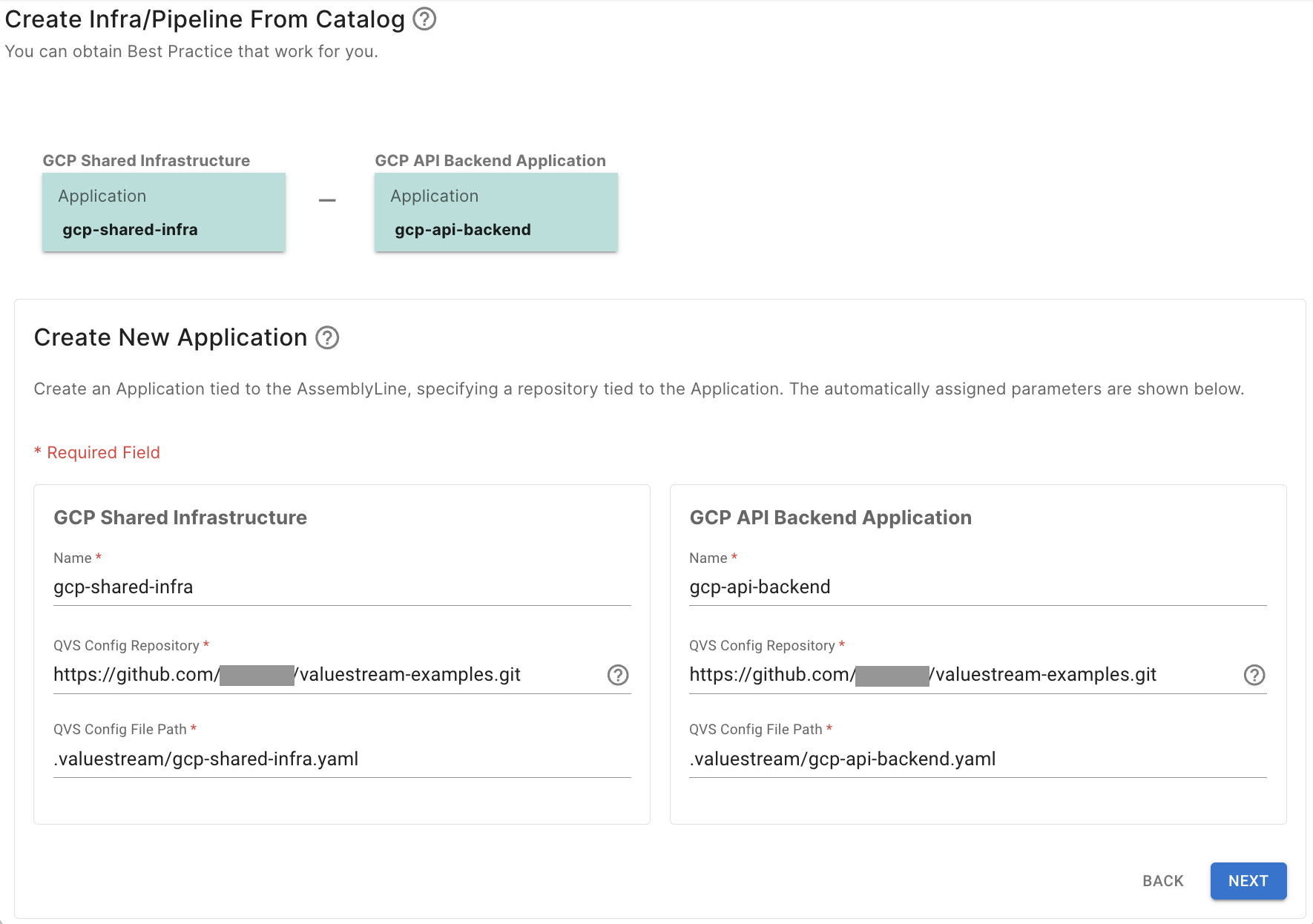Show help for GCP Shared Infrastructure config repository

tap(617, 675)
